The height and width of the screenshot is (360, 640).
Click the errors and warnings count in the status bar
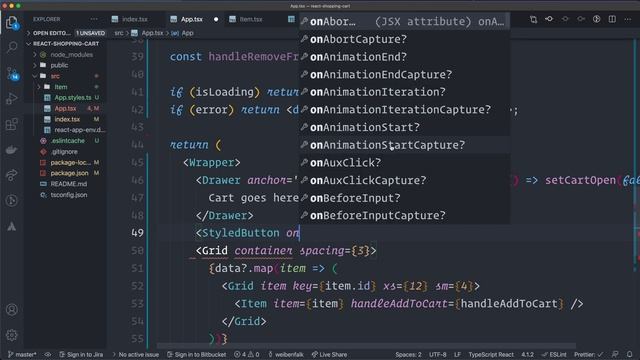pos(247,354)
